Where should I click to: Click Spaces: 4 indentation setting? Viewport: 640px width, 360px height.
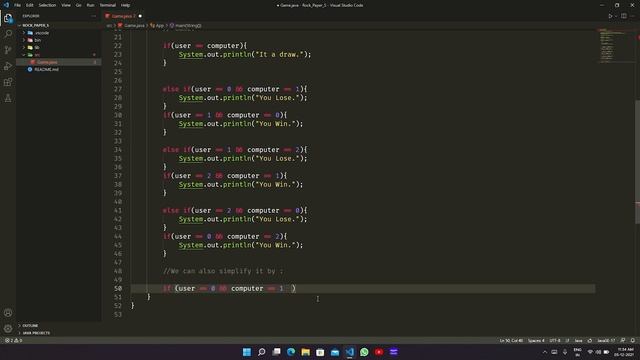pos(536,340)
